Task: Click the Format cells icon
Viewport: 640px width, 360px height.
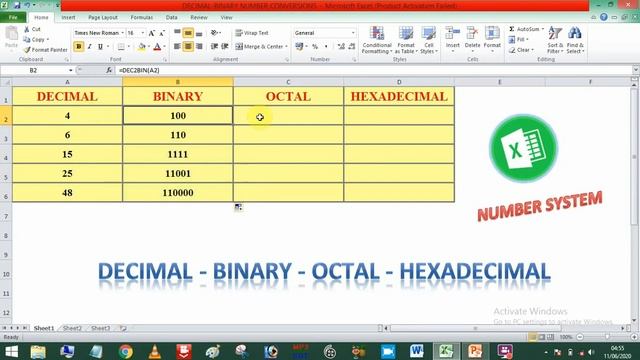Action: pos(492,33)
